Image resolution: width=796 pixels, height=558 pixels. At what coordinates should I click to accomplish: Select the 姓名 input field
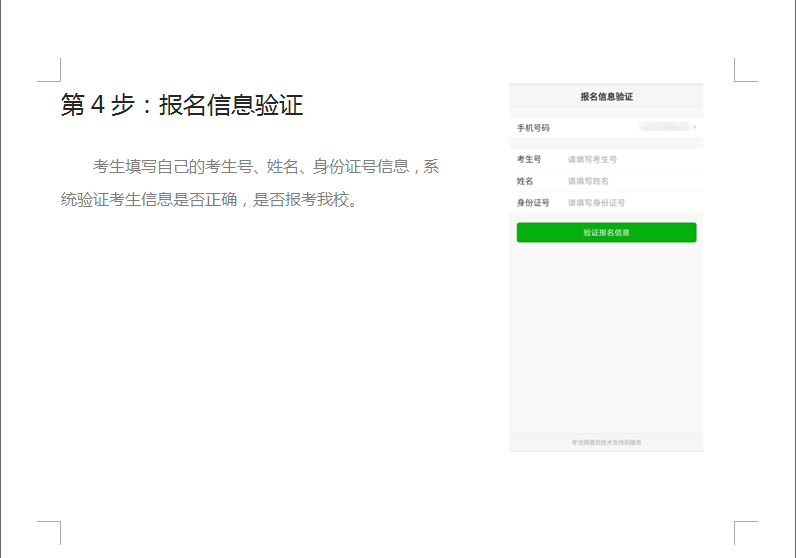[630, 181]
